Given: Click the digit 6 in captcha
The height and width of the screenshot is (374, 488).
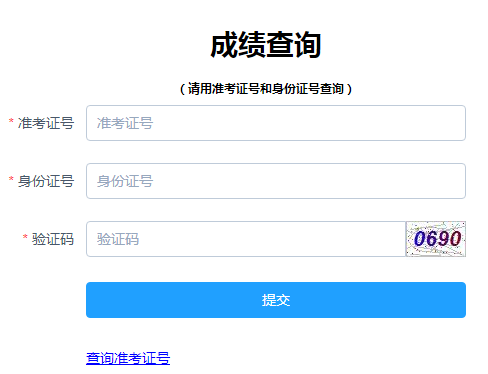Looking at the screenshot, I should tap(432, 239).
